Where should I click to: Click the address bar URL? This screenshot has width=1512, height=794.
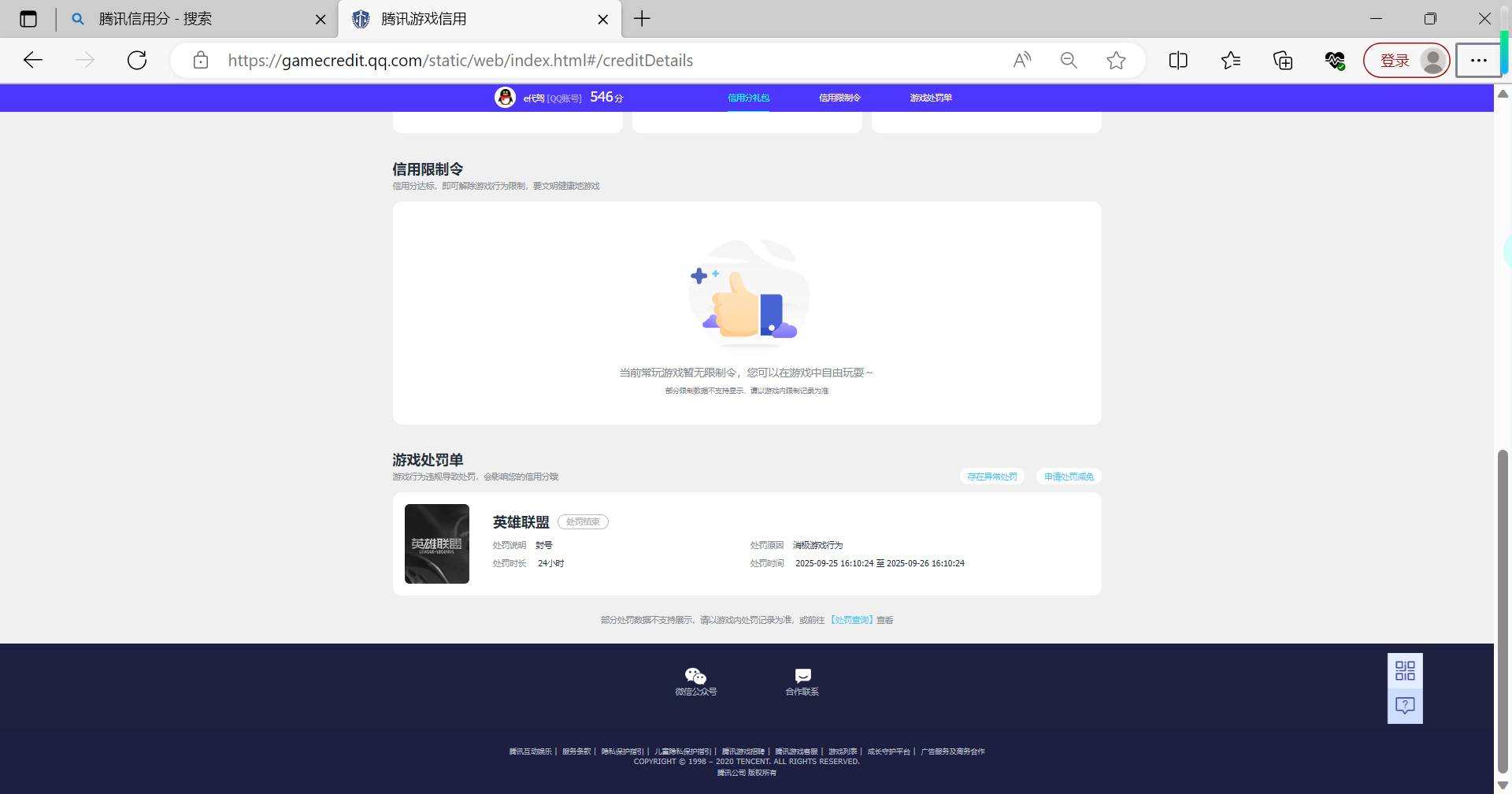pos(461,61)
